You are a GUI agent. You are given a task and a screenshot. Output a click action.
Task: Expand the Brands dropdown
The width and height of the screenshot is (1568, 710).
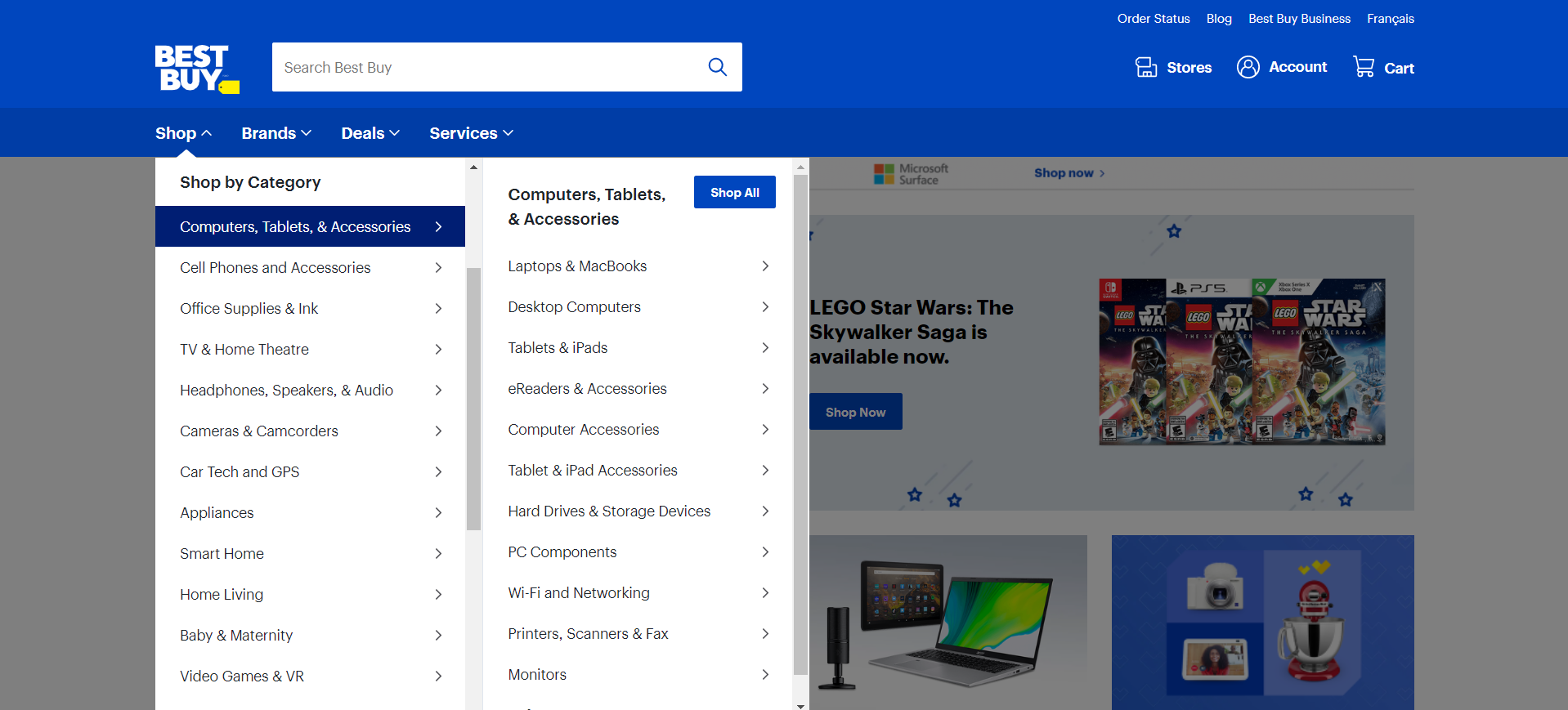tap(276, 133)
